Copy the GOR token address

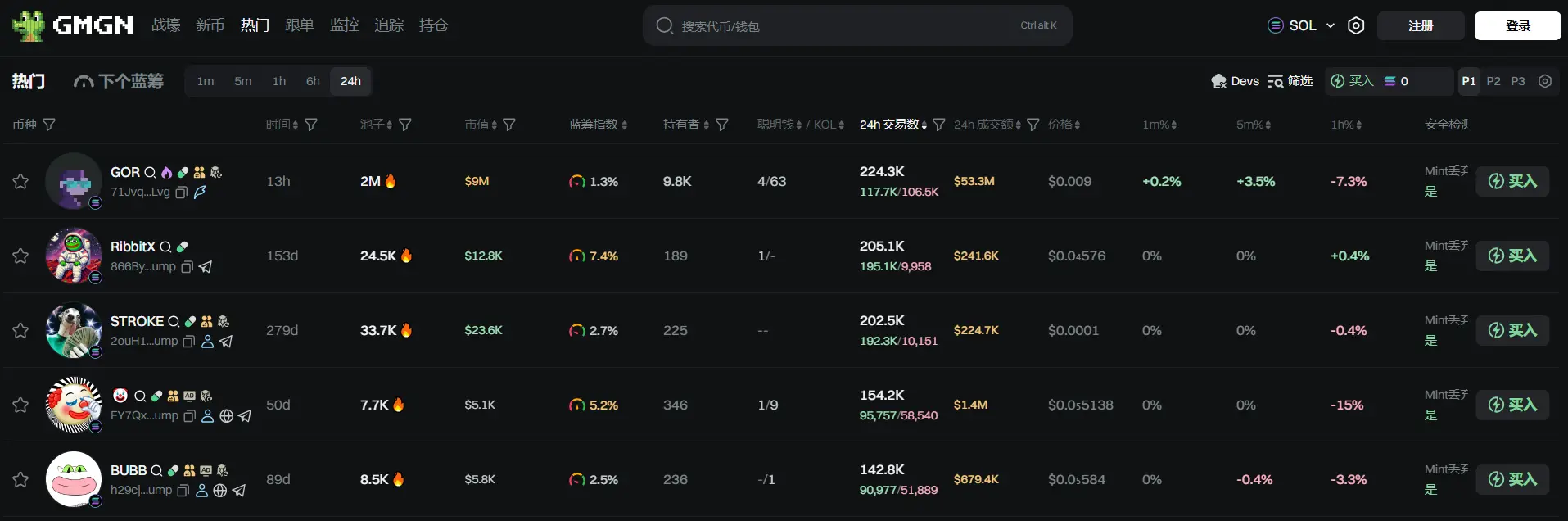point(182,193)
